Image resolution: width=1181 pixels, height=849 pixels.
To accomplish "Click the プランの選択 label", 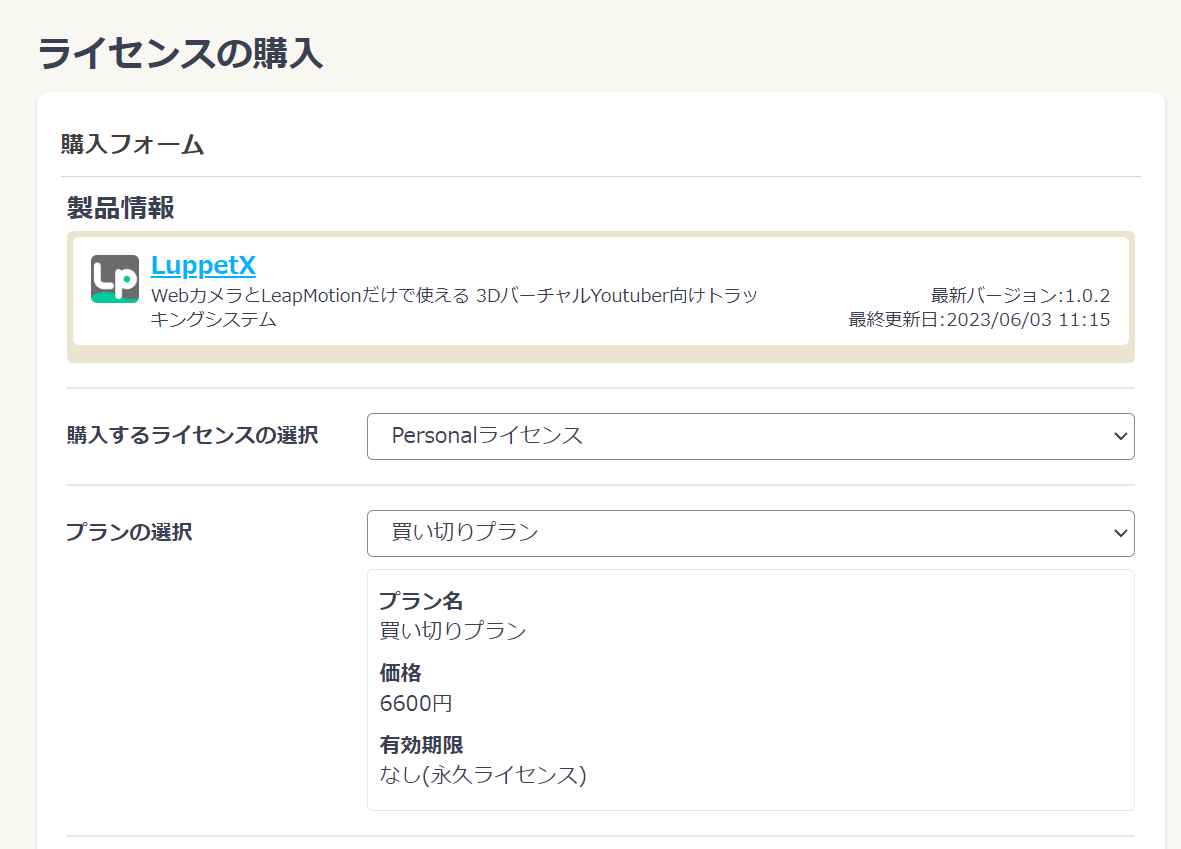I will click(129, 532).
